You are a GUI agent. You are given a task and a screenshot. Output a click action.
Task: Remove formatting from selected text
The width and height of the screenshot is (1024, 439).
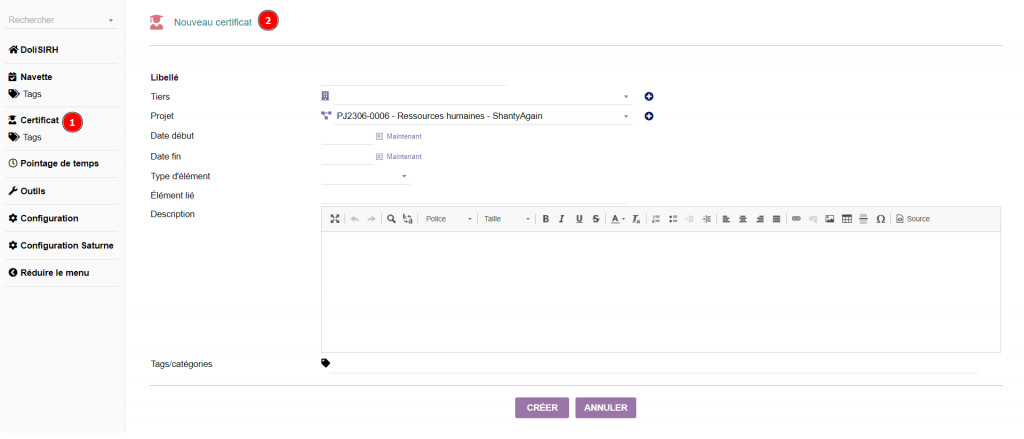click(x=636, y=219)
